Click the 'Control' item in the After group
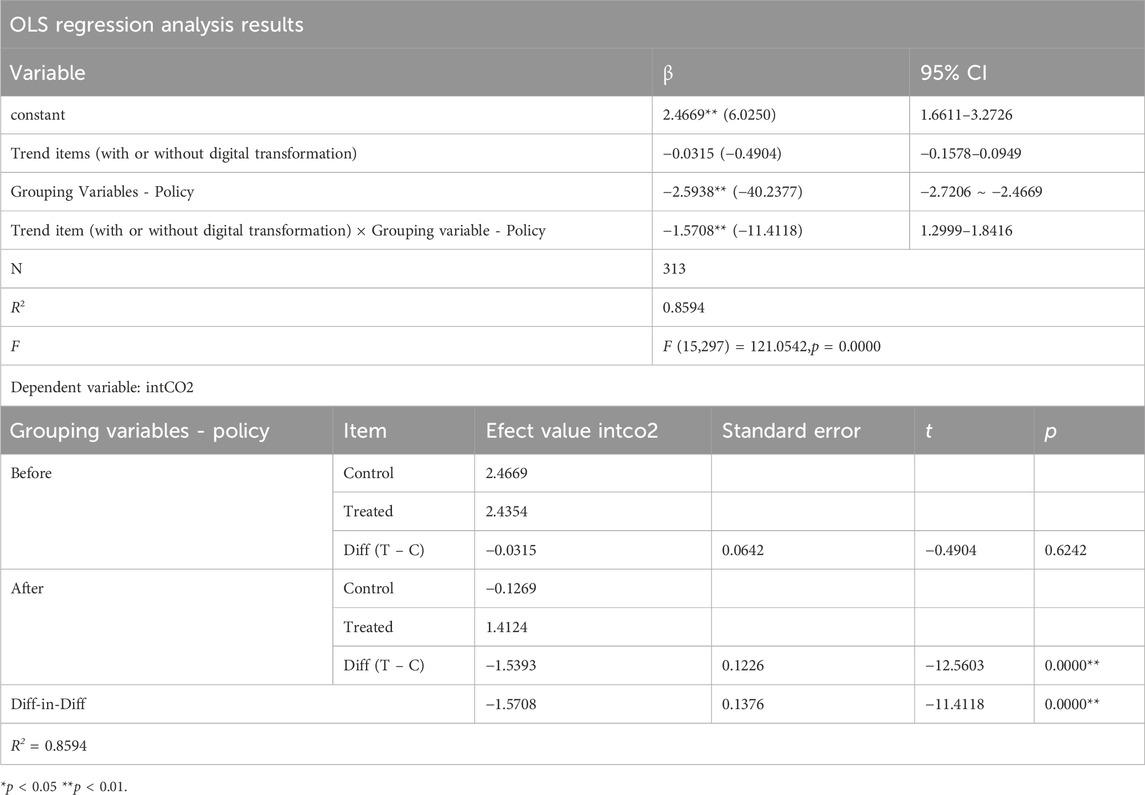Viewport: 1145px width, 795px height. point(368,588)
